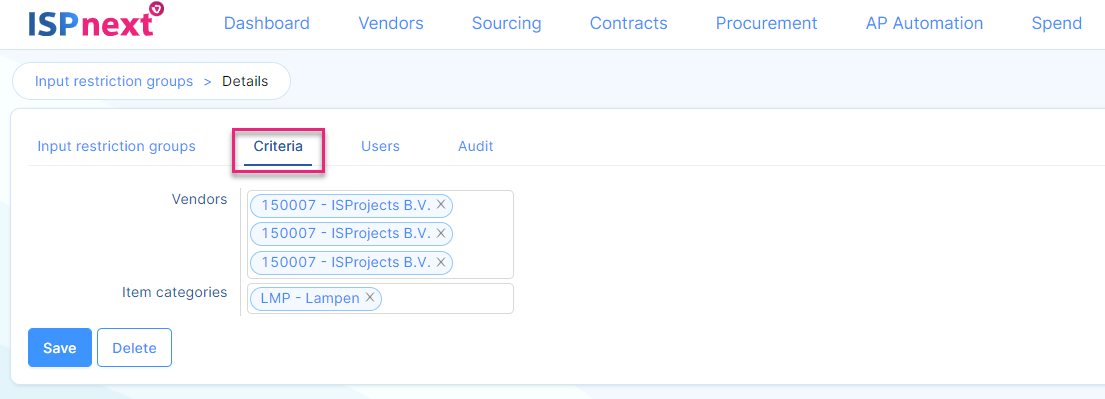The image size is (1105, 399).
Task: Select the Input restriction groups tab
Action: [116, 147]
